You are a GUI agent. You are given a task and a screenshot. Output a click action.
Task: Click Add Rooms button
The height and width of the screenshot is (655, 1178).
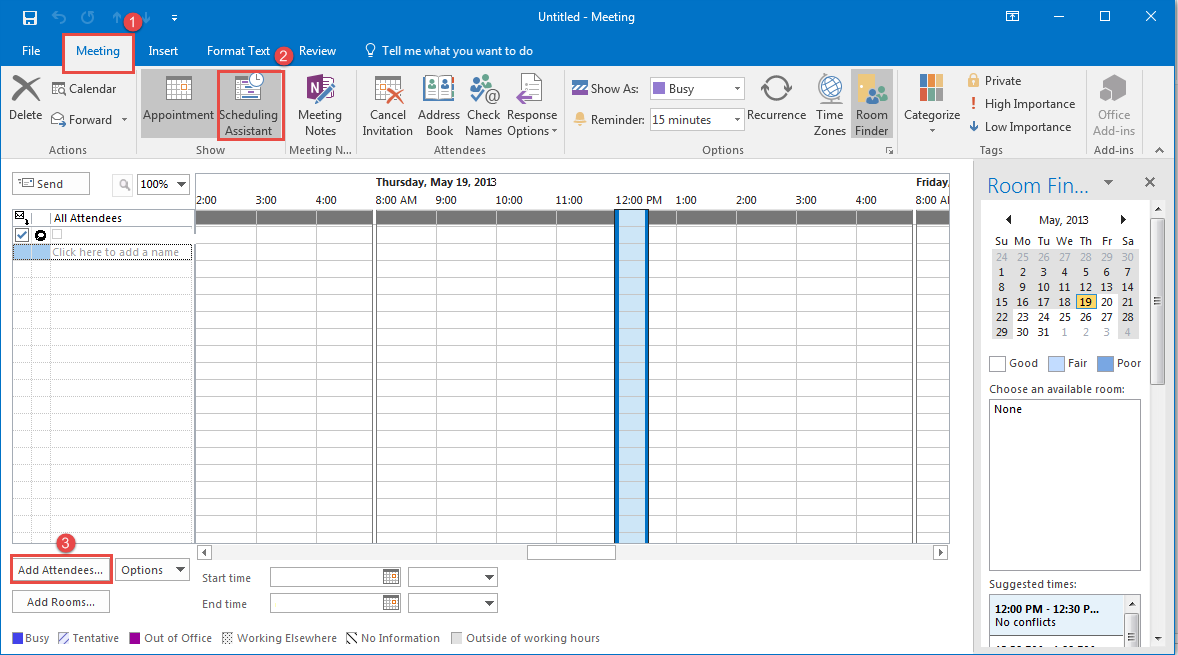point(61,602)
